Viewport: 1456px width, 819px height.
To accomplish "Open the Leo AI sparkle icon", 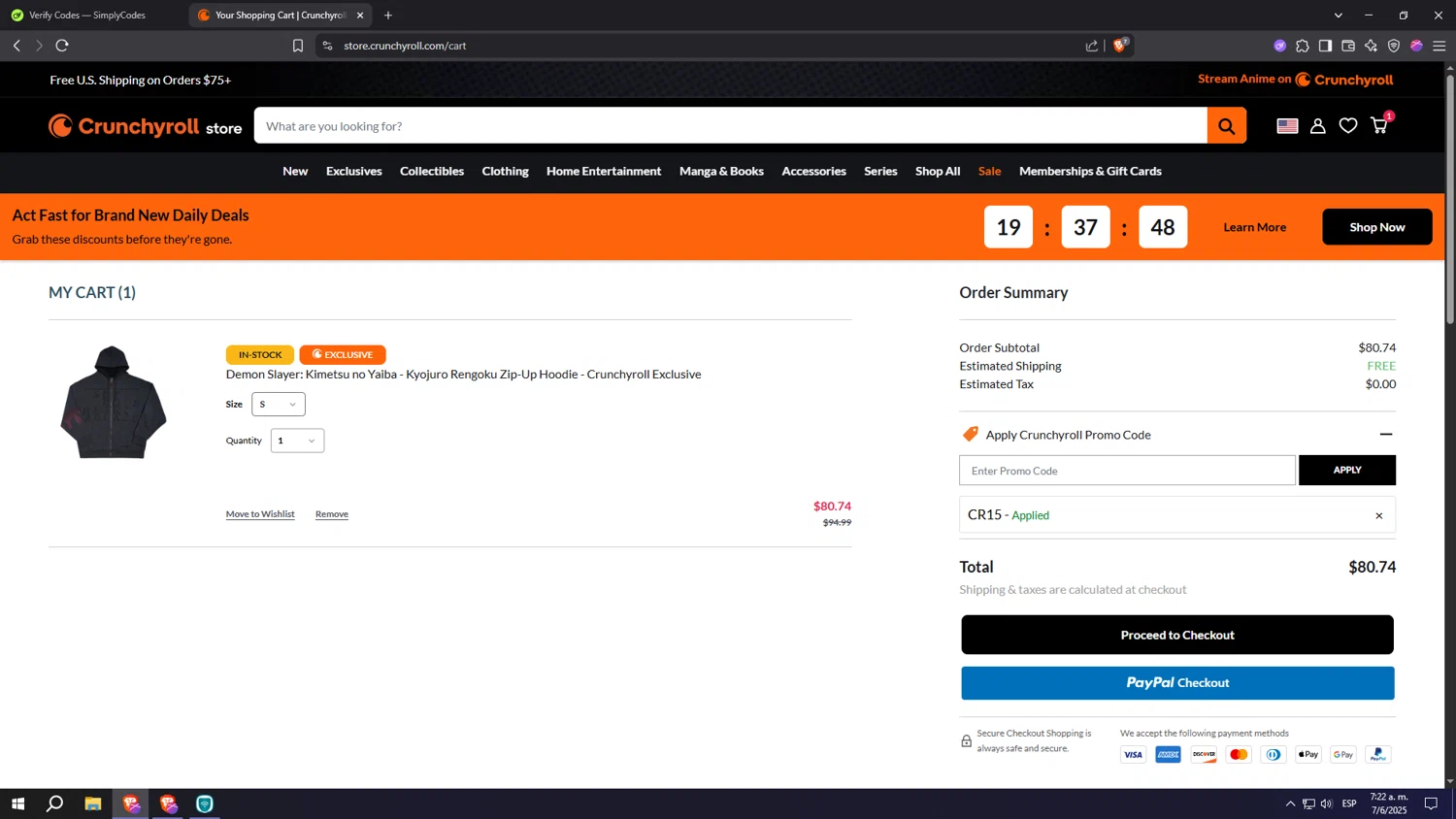I will pos(1371,46).
